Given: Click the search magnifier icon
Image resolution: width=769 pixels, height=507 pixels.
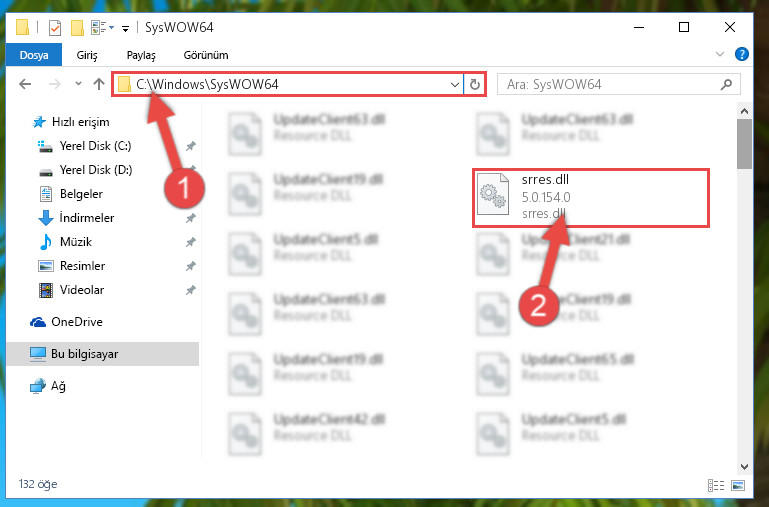Looking at the screenshot, I should pyautogui.click(x=726, y=84).
